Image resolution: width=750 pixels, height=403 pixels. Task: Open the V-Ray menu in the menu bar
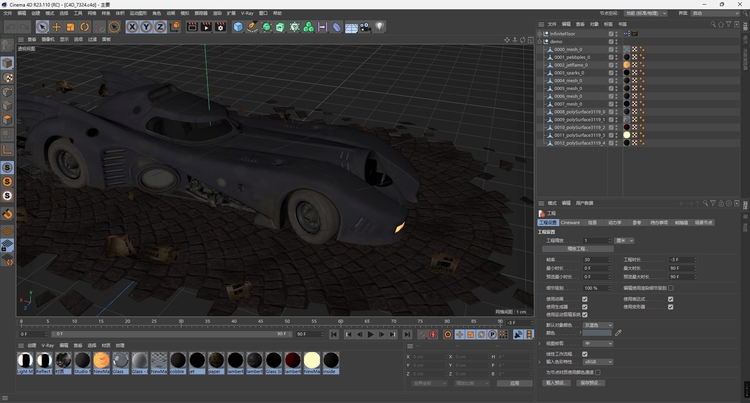click(247, 13)
